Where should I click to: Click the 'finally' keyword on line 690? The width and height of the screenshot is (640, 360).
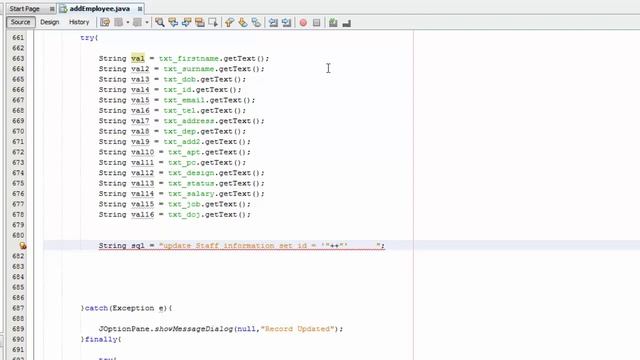coord(101,339)
